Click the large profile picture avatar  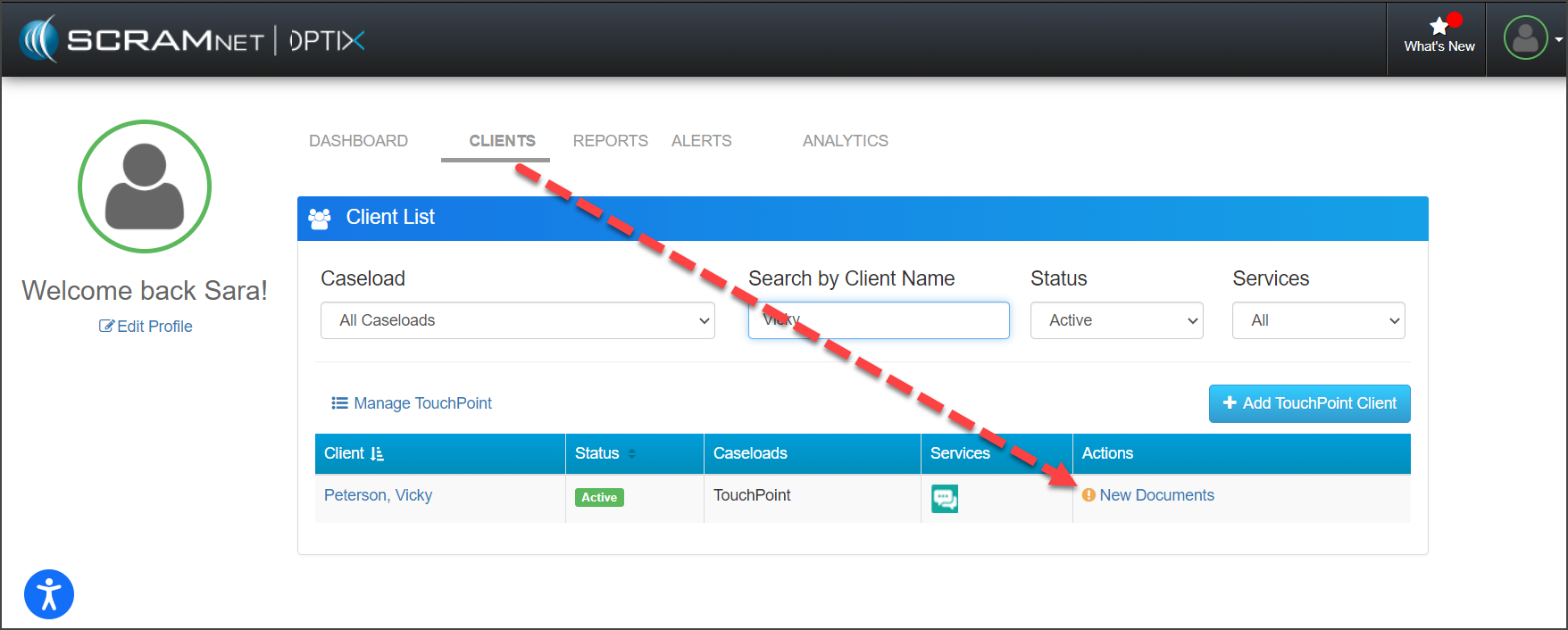click(145, 187)
